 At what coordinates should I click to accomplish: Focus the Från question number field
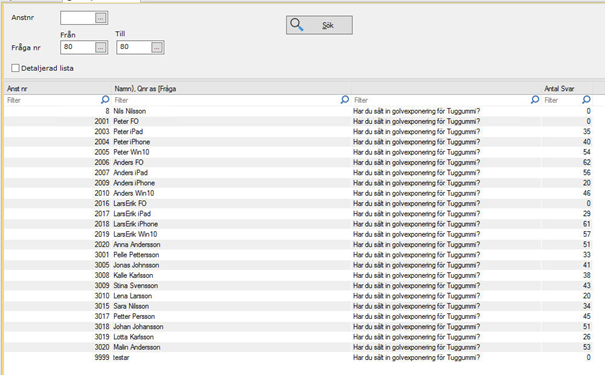point(78,47)
